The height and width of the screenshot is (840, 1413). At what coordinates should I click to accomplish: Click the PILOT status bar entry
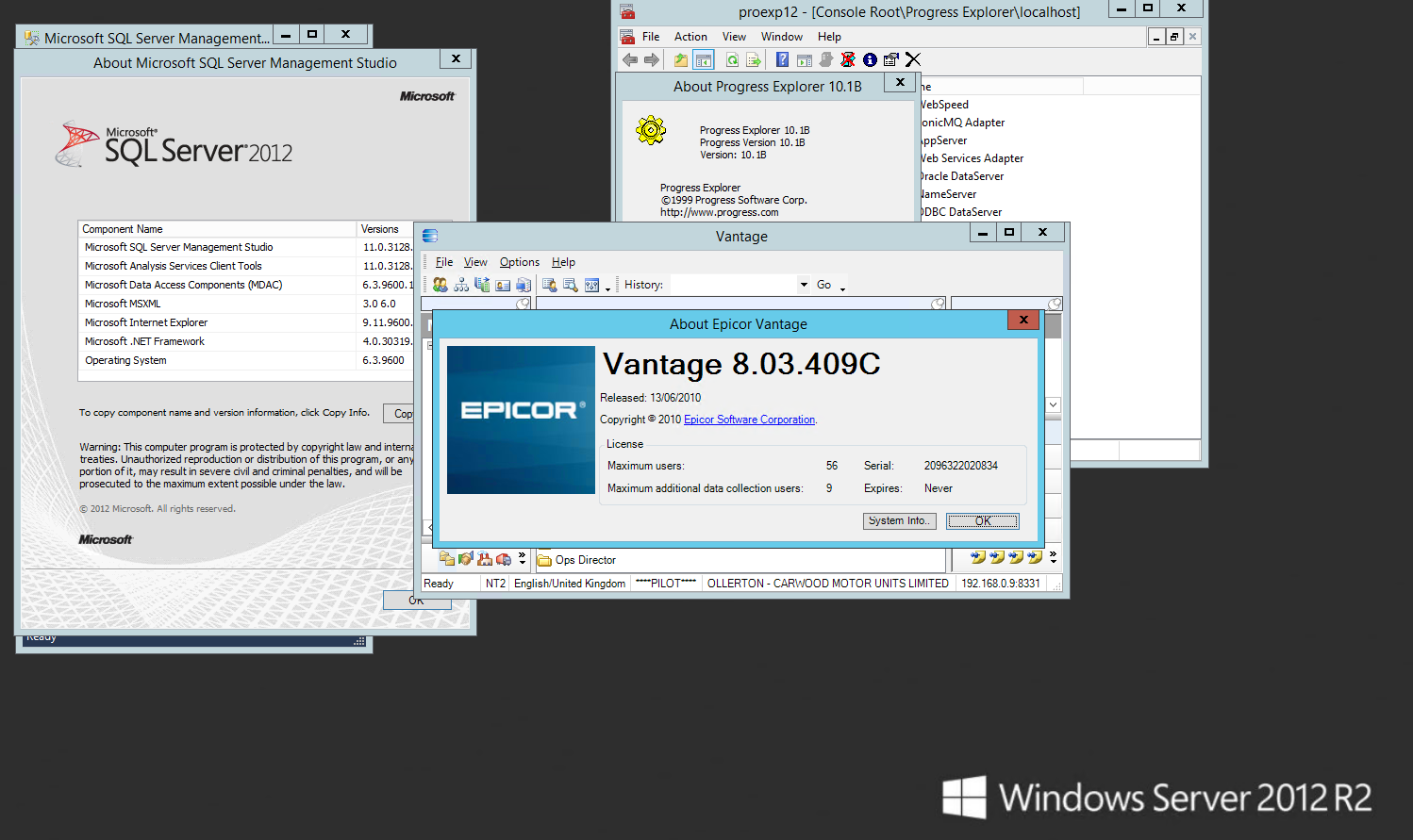coord(666,584)
